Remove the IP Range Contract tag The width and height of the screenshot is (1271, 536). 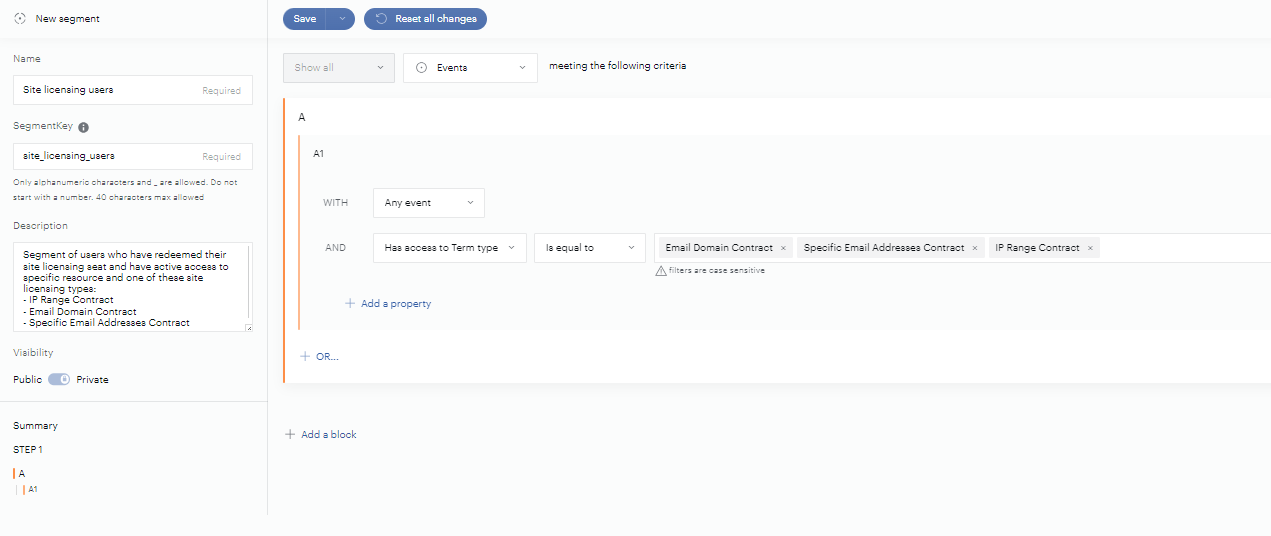coord(1090,248)
